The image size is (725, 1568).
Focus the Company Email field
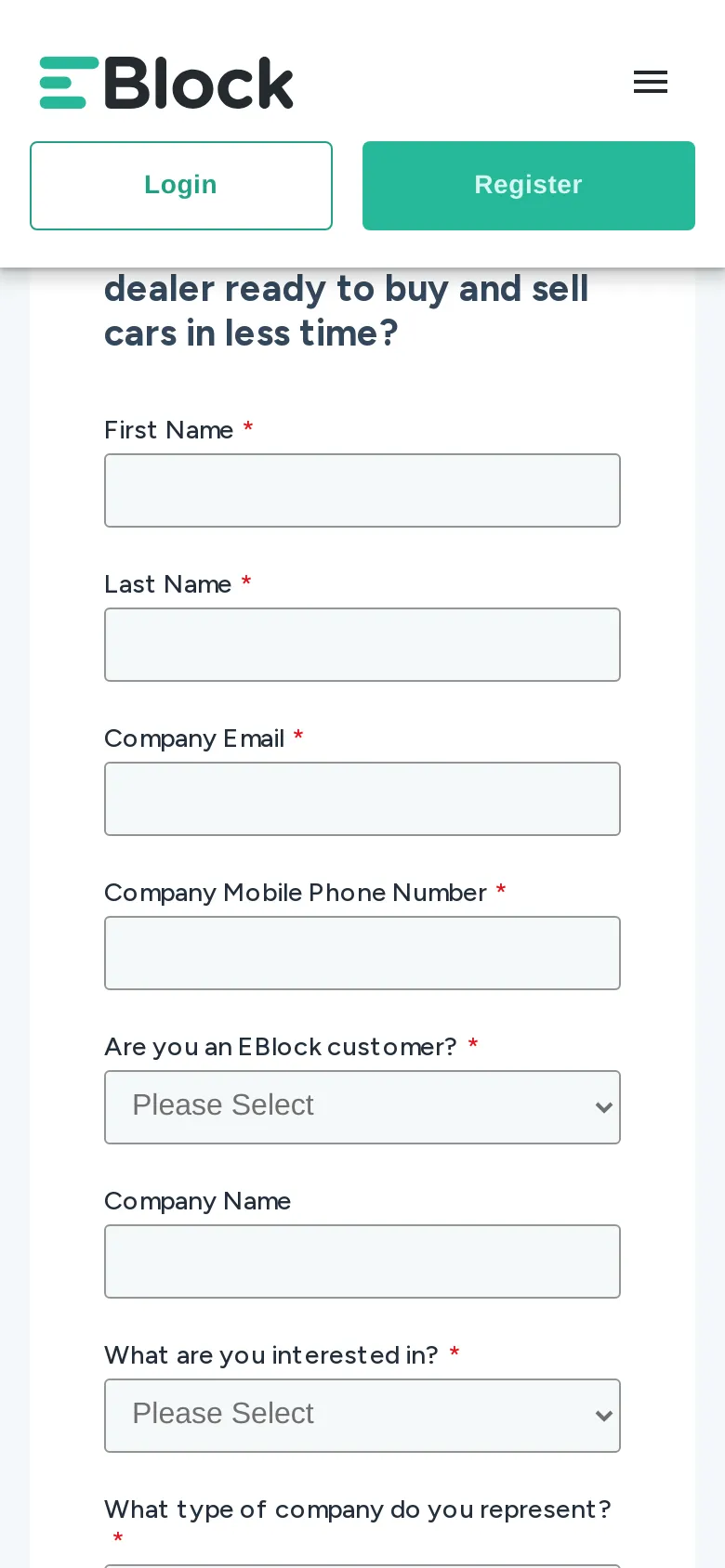coord(362,799)
